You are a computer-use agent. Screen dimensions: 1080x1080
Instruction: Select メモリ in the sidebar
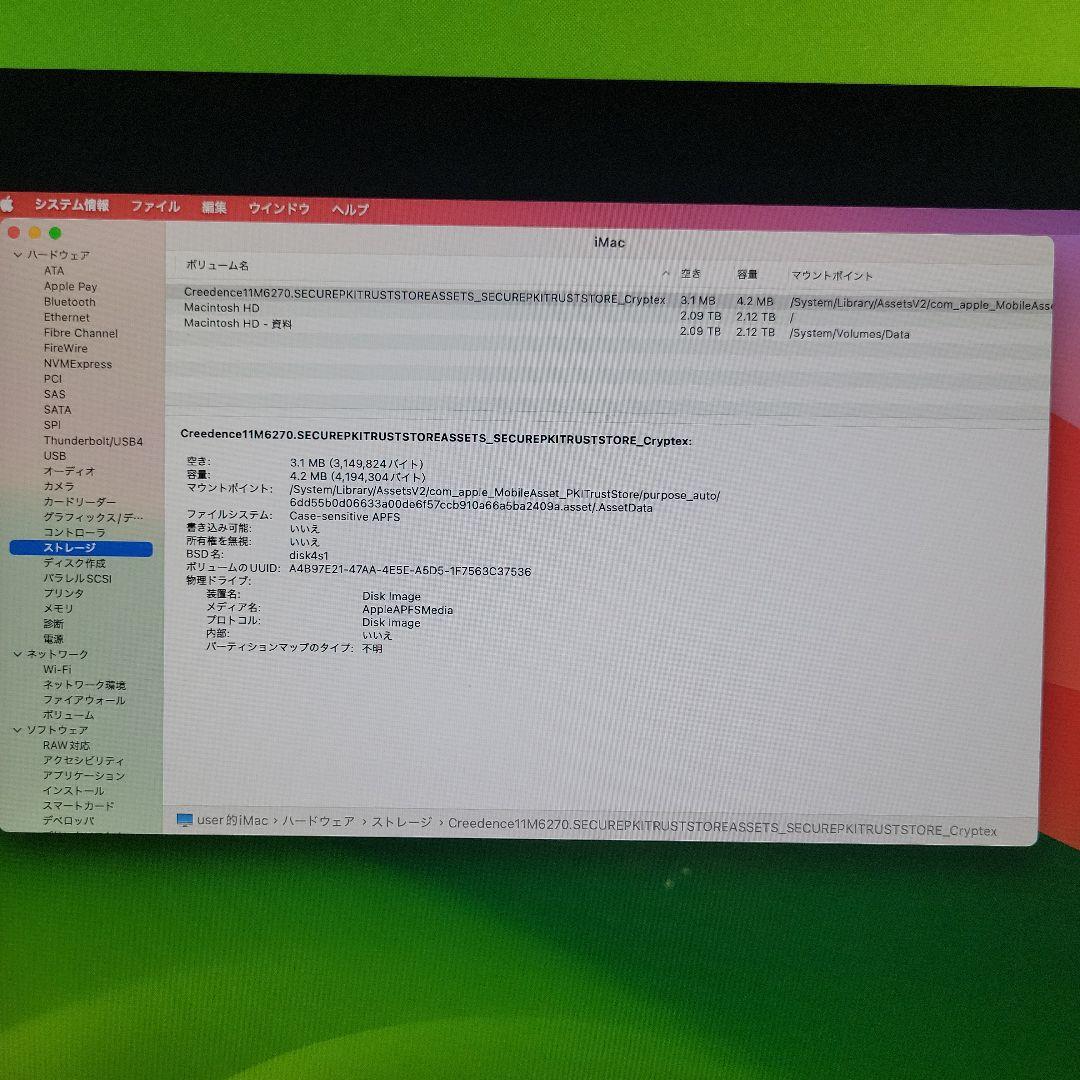click(58, 608)
